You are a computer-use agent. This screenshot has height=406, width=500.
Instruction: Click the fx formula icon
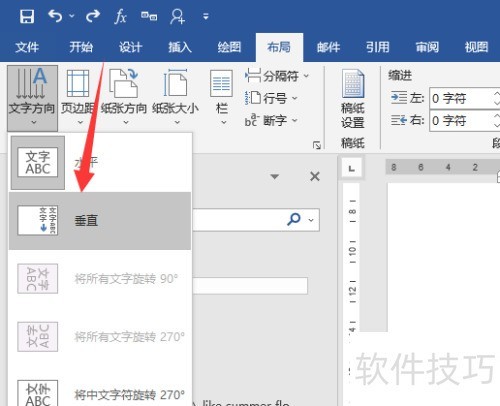[120, 16]
